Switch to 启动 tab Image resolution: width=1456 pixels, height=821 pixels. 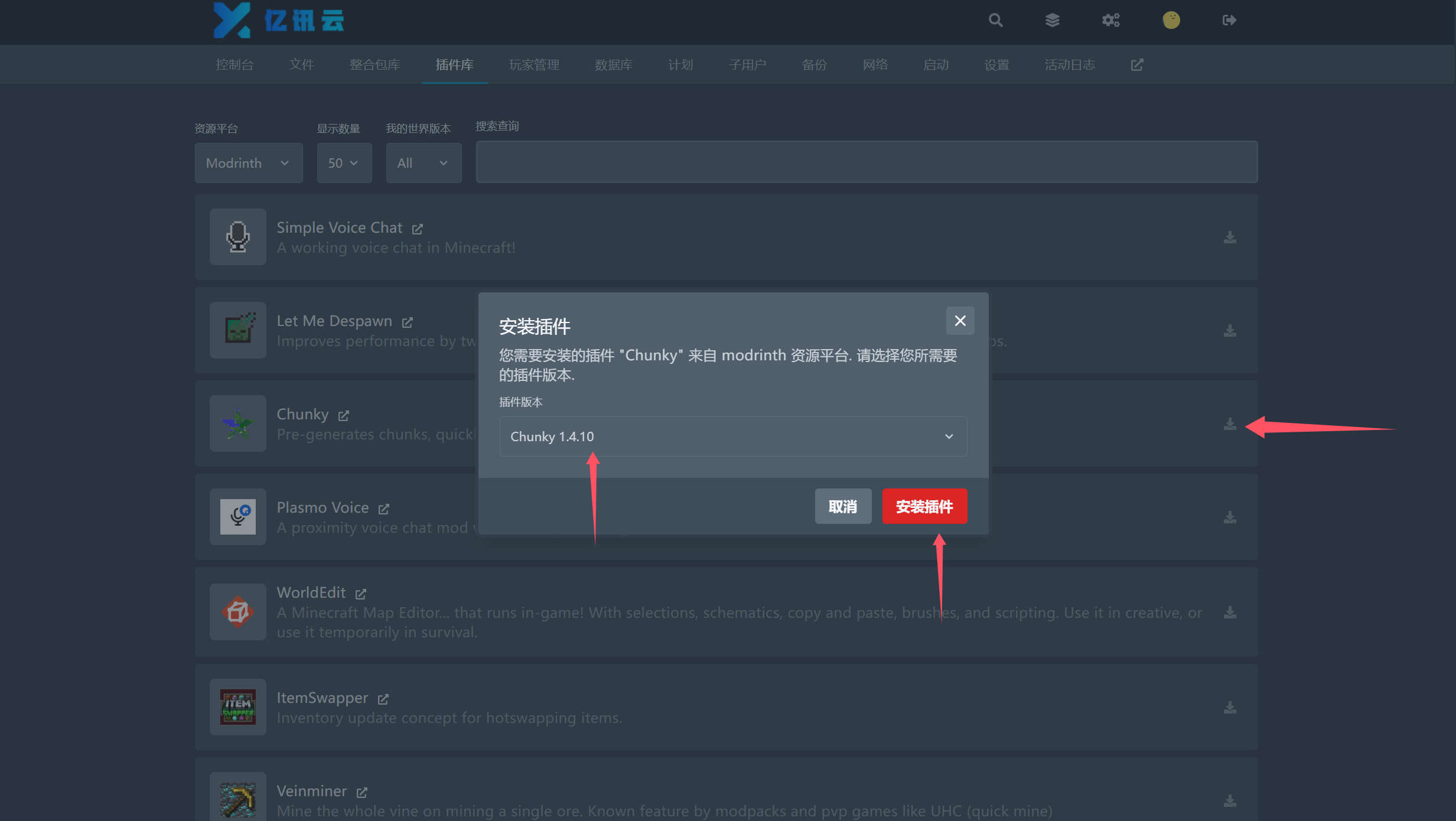tap(936, 65)
